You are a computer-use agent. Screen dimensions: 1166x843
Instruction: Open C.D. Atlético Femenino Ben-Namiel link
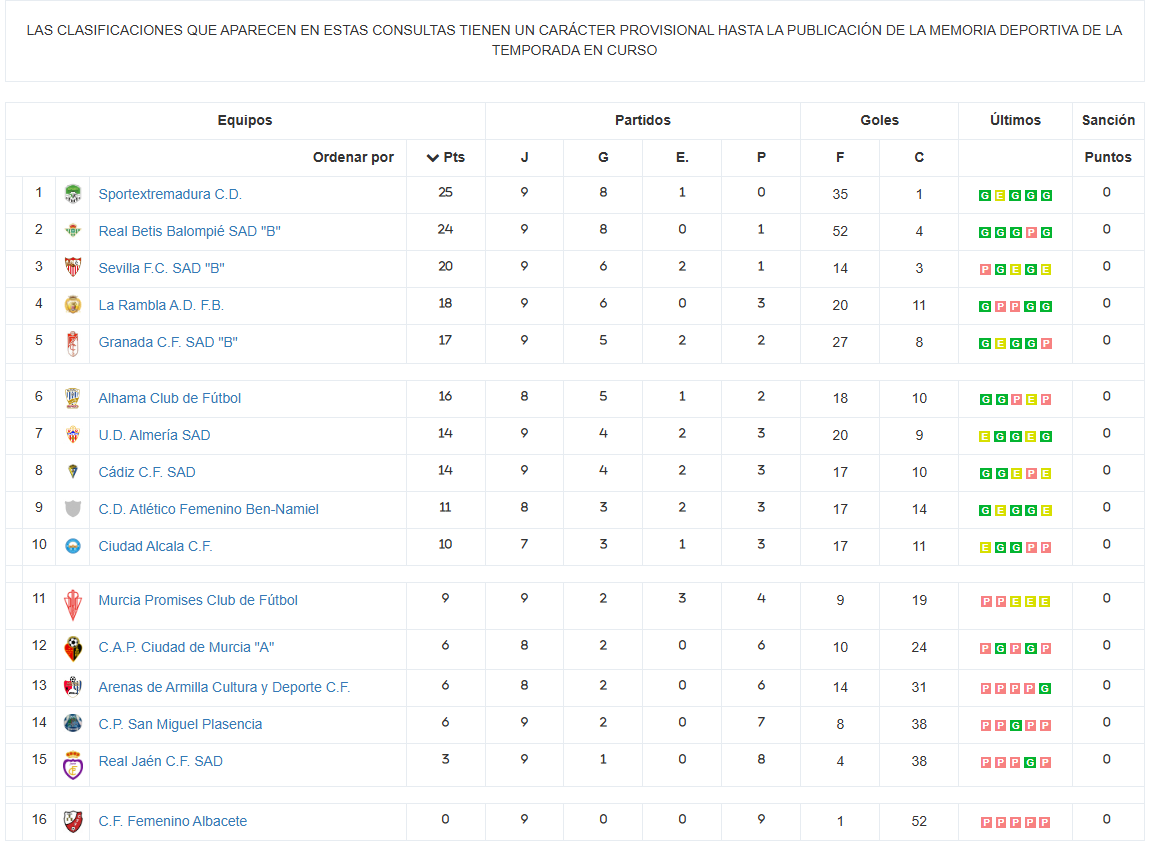point(209,509)
